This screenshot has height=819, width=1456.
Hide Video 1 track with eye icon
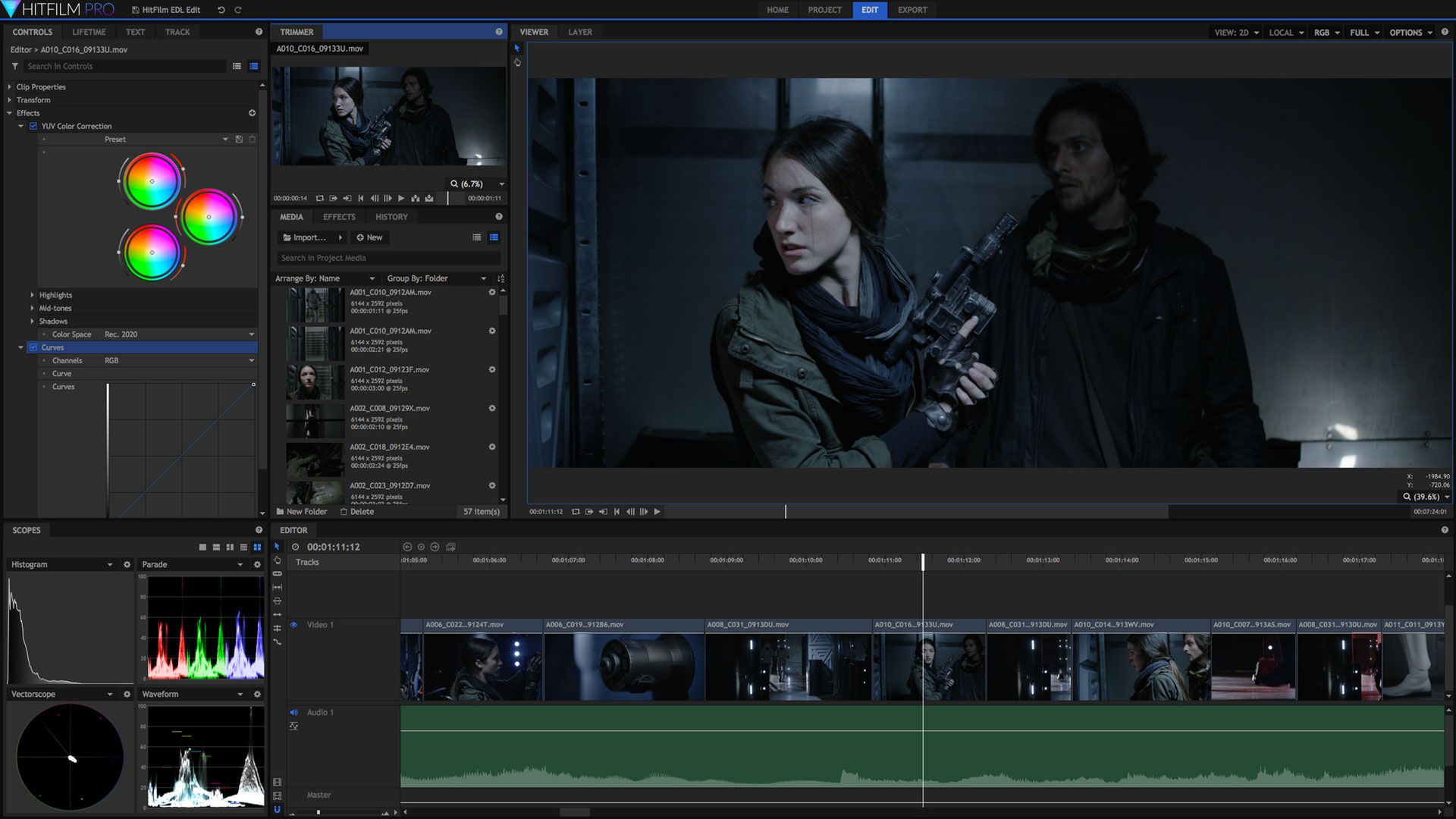(294, 625)
